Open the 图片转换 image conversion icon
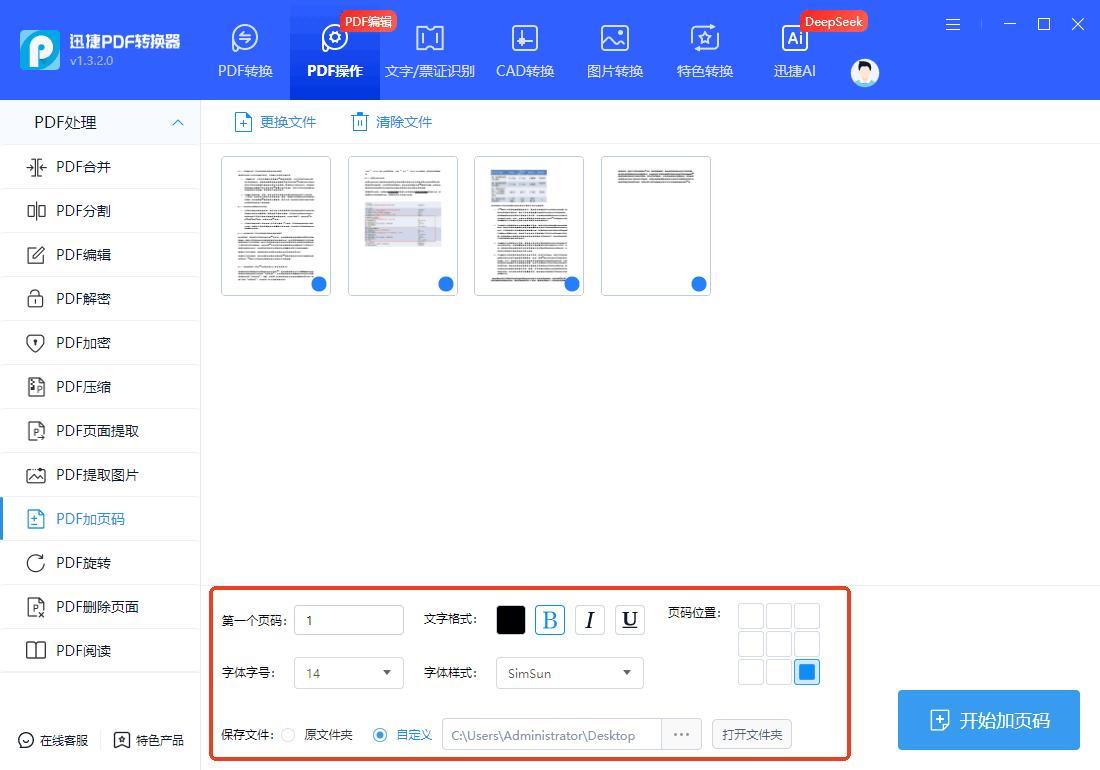The width and height of the screenshot is (1100, 770). tap(615, 39)
